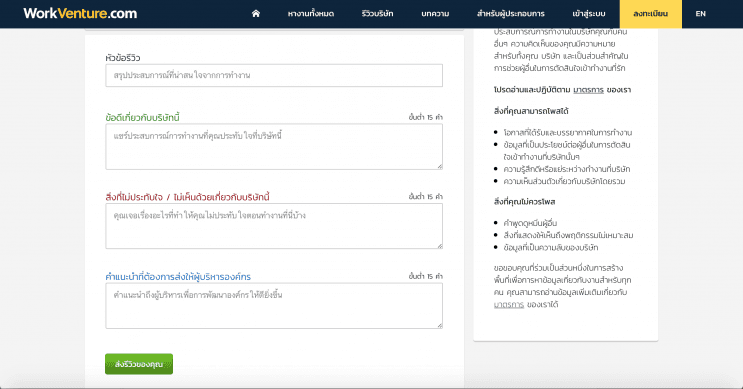Submit review with ส่งรีวิวของคุณ button

139,364
